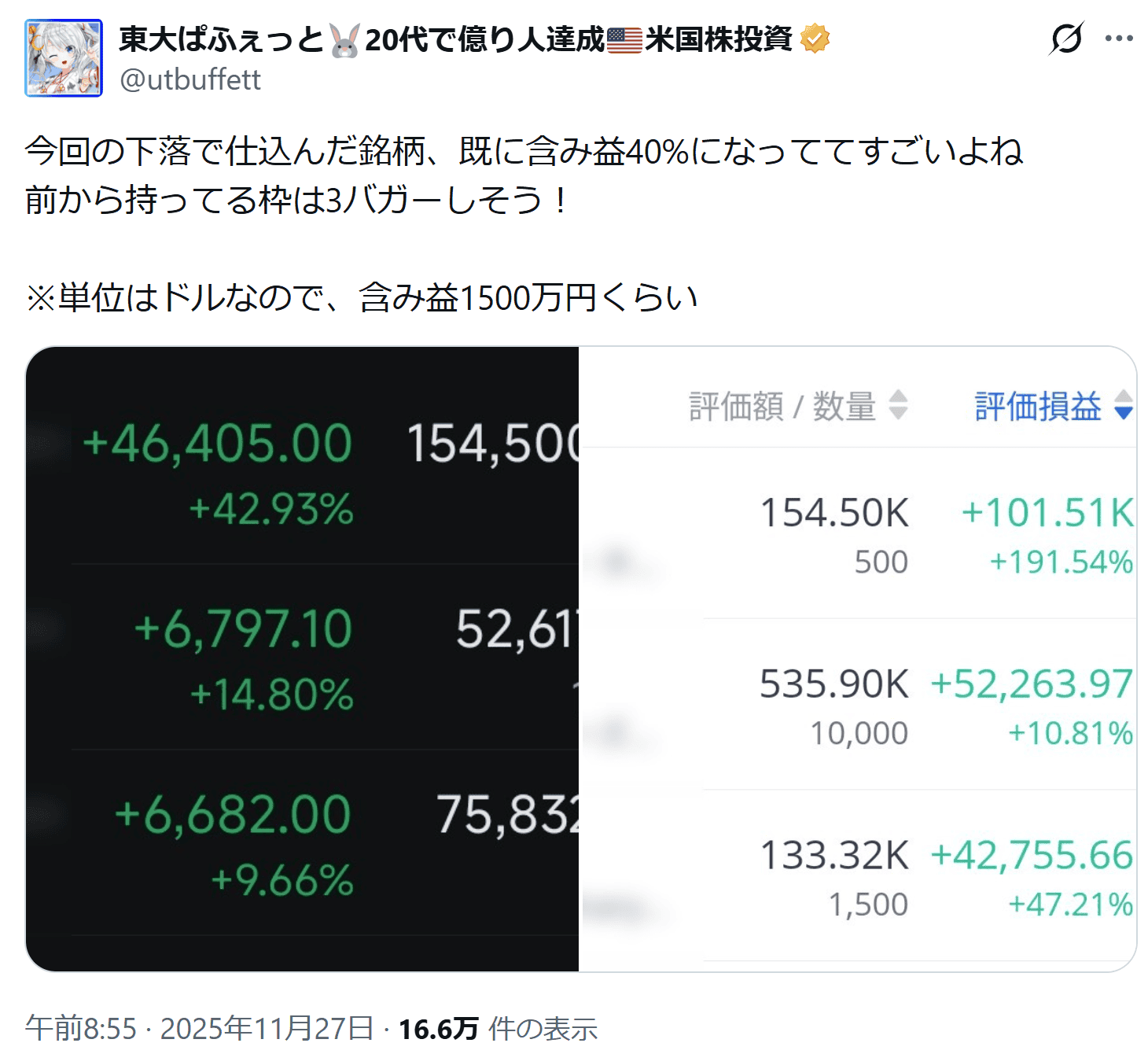This screenshot has width=1148, height=1054.
Task: Click the display name 東大ぱふぇっと
Action: click(x=220, y=39)
